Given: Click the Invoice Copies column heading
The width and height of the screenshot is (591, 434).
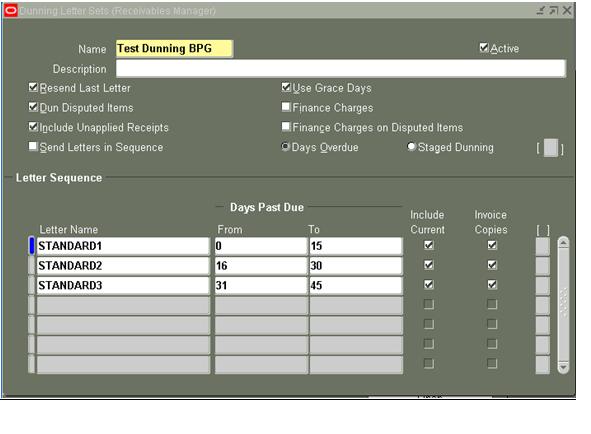Looking at the screenshot, I should 491,222.
